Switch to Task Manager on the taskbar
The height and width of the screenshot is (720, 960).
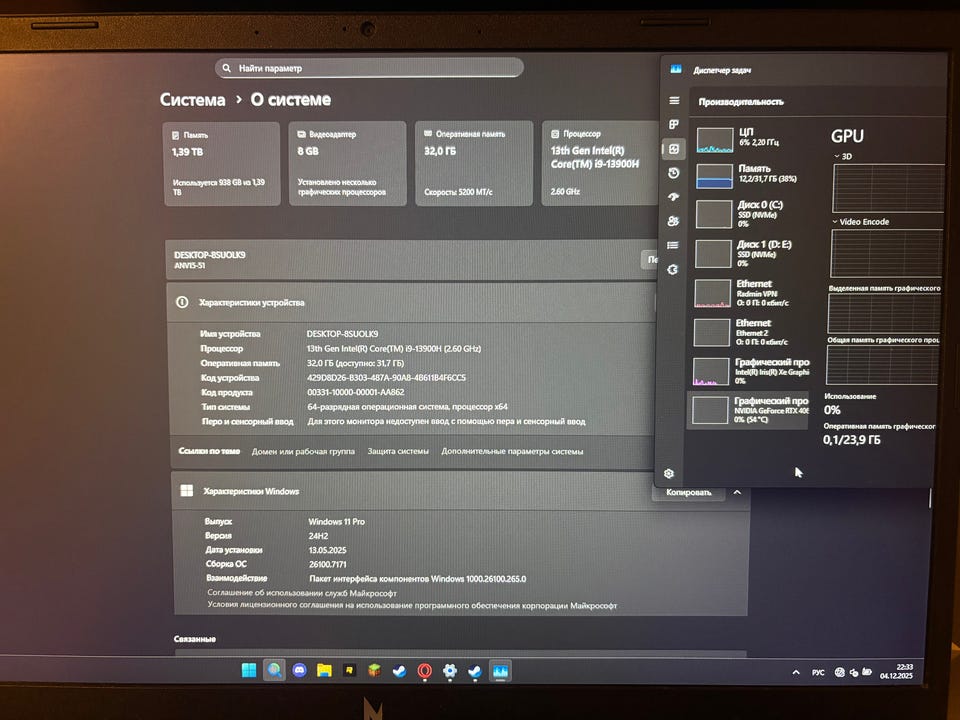tap(500, 672)
